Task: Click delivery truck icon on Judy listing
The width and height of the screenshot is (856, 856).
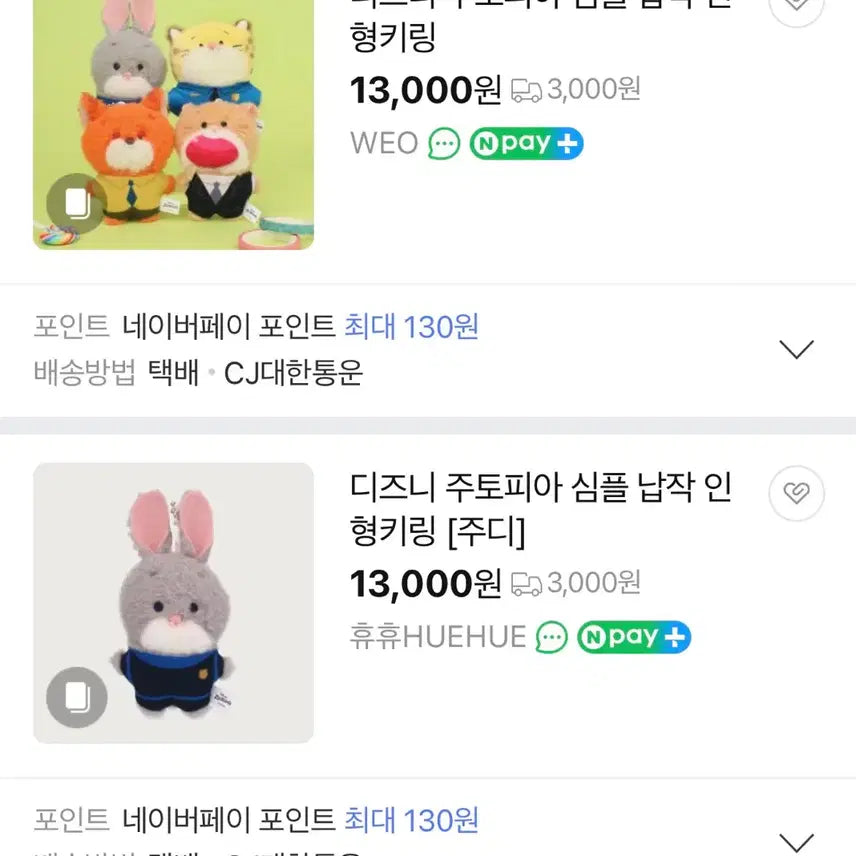Action: pos(526,583)
